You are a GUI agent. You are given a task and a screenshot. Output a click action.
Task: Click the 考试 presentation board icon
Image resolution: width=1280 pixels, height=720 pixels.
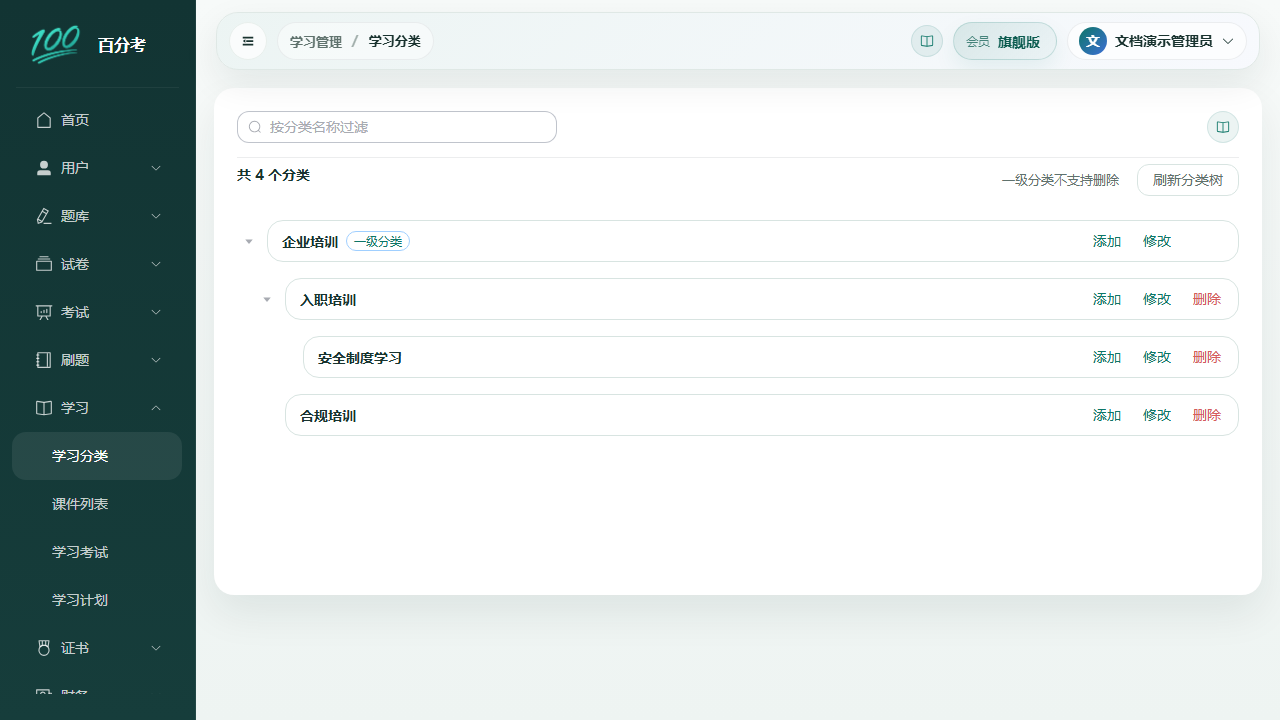click(x=43, y=312)
